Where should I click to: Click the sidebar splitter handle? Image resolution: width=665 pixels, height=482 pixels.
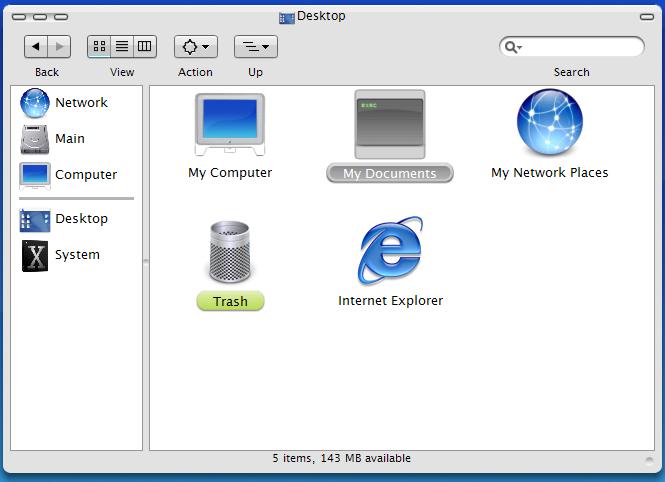coord(146,261)
